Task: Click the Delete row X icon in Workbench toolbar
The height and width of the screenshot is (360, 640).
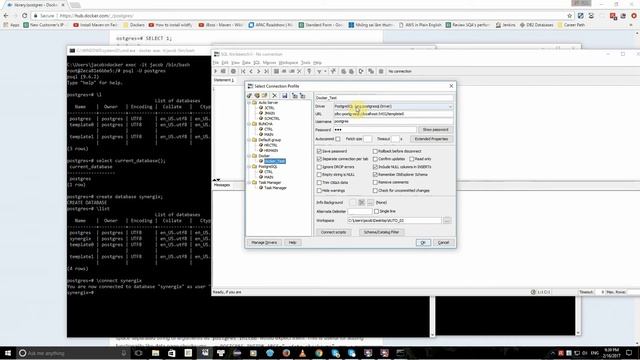Action: click(x=299, y=71)
